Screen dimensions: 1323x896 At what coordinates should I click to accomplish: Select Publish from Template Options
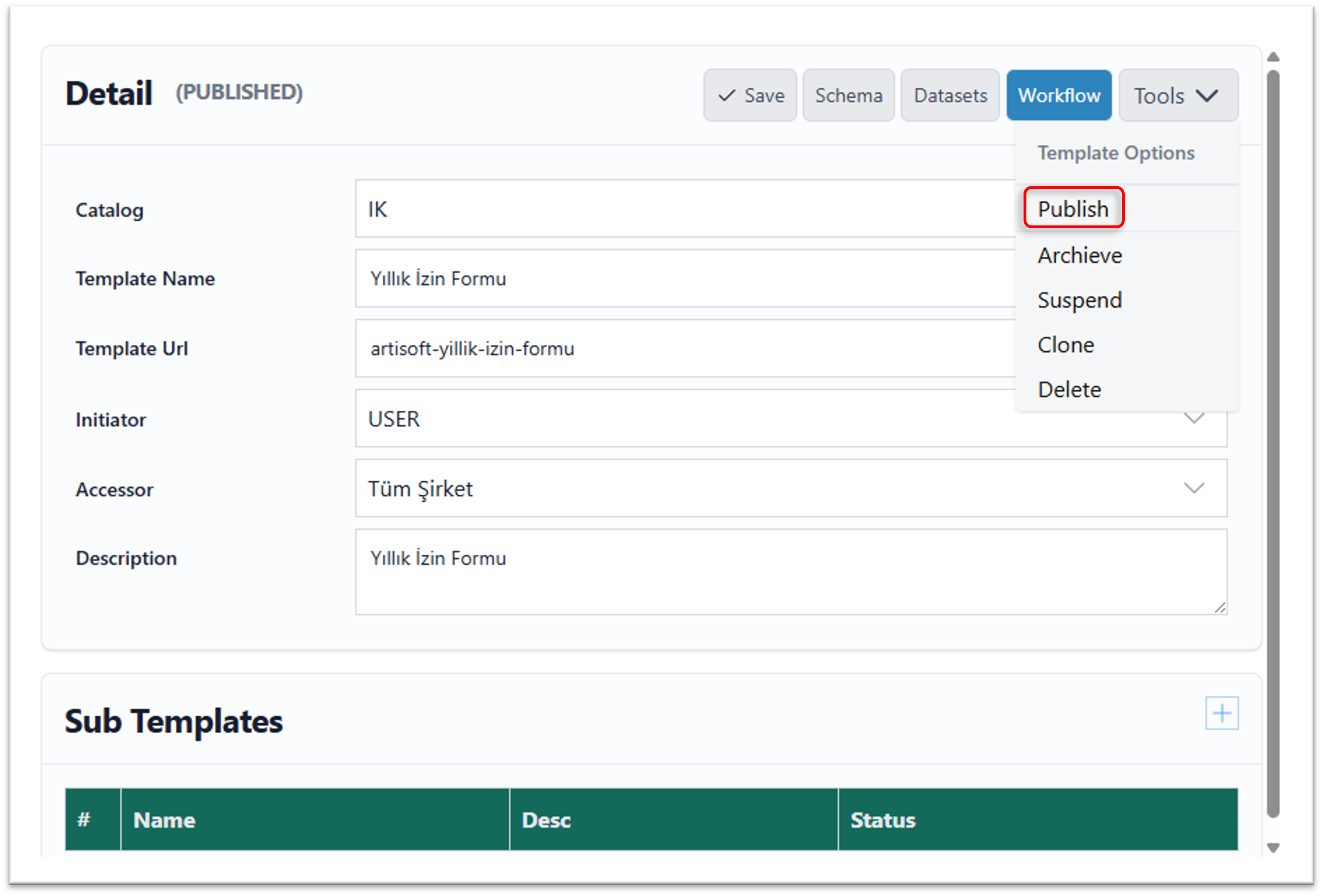[x=1073, y=209]
